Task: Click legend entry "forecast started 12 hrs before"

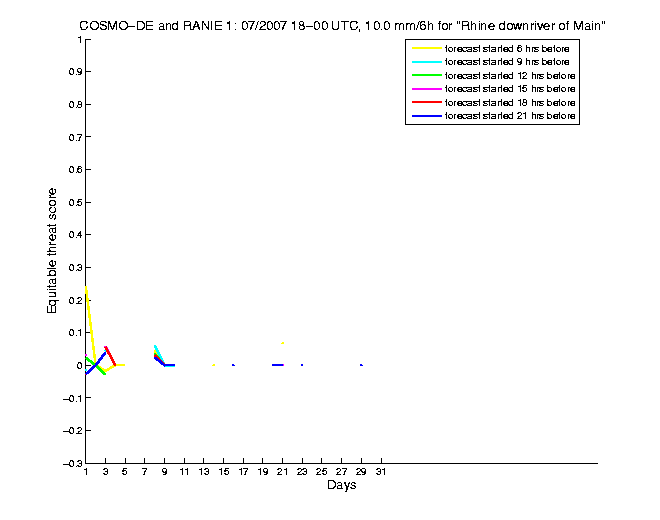Action: pos(510,76)
